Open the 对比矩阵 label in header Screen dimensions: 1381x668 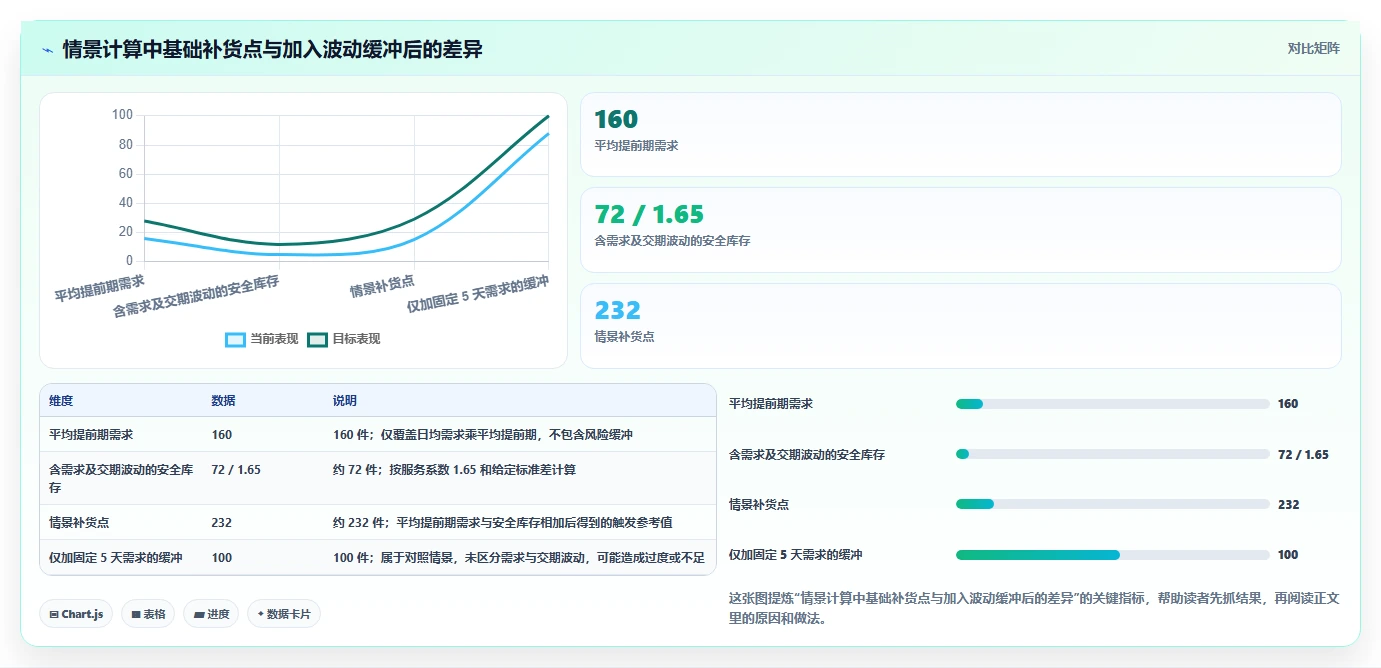1313,49
